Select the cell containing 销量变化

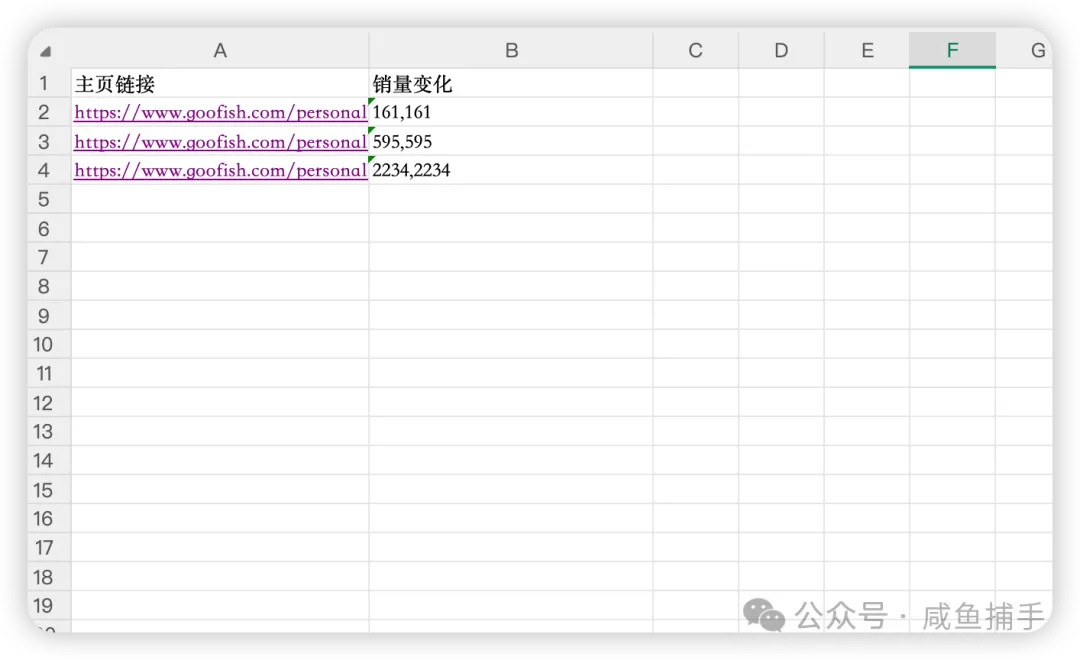[511, 83]
